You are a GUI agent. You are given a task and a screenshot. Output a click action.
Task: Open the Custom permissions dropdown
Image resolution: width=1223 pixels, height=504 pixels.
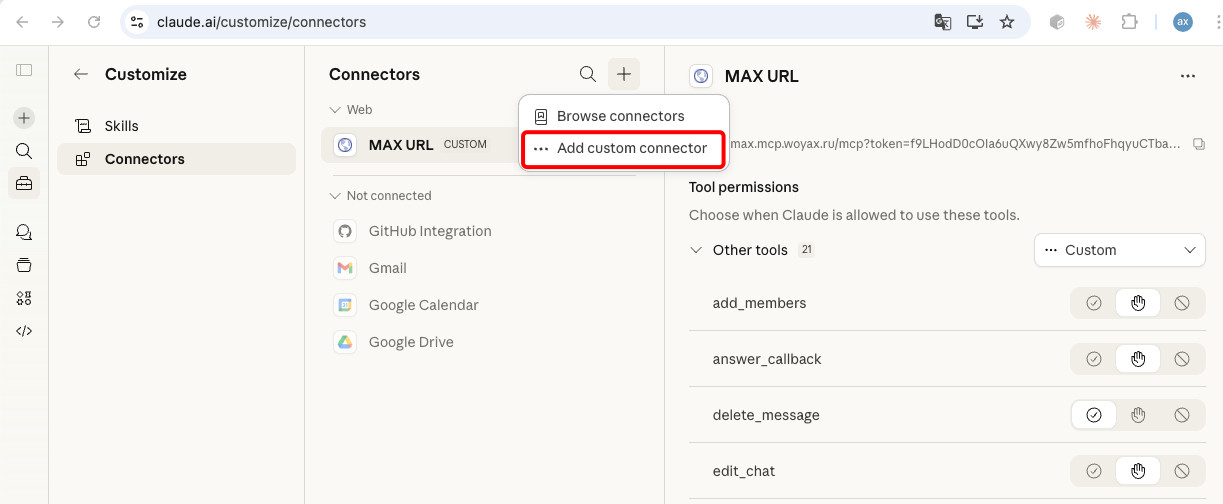tap(1119, 250)
